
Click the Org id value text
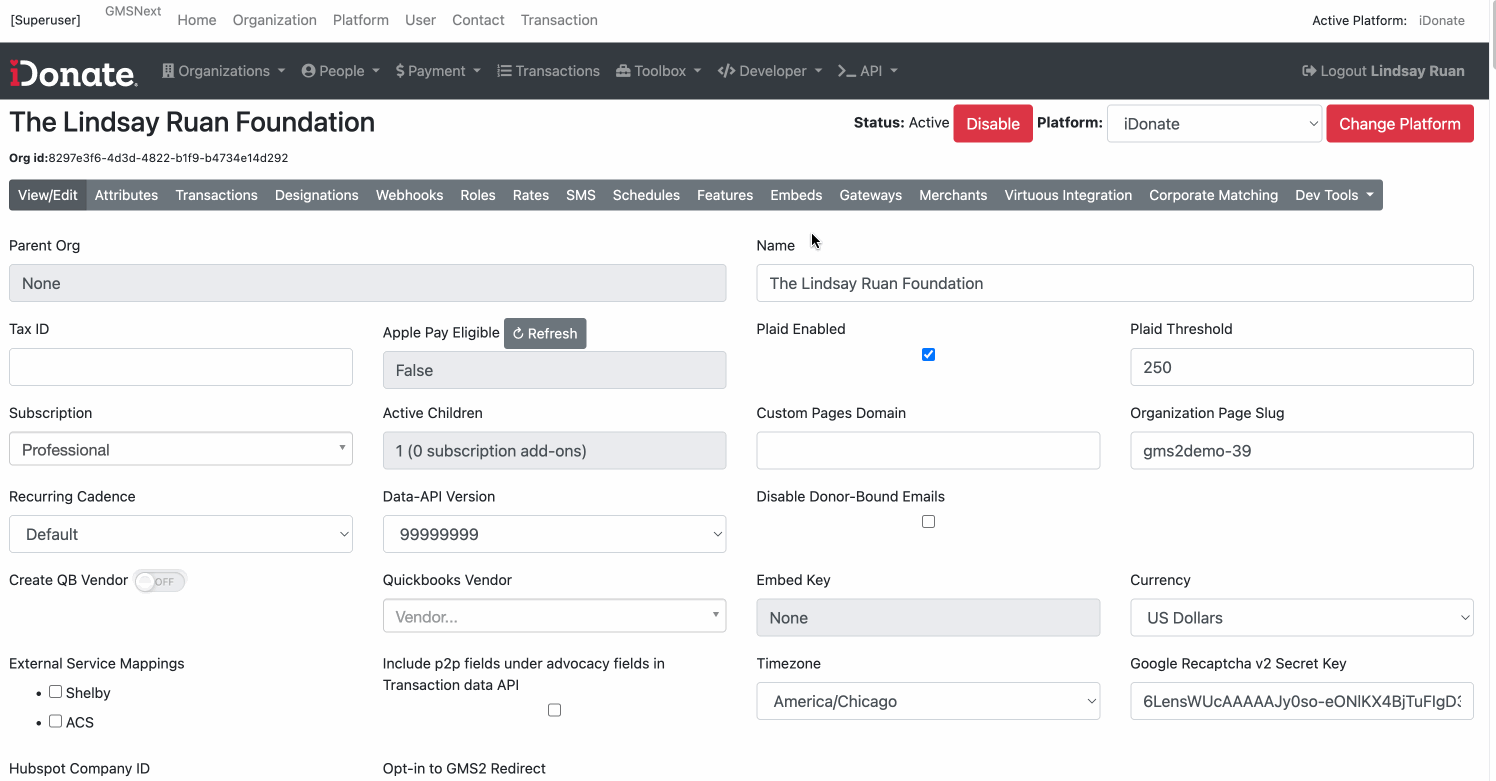pos(168,158)
